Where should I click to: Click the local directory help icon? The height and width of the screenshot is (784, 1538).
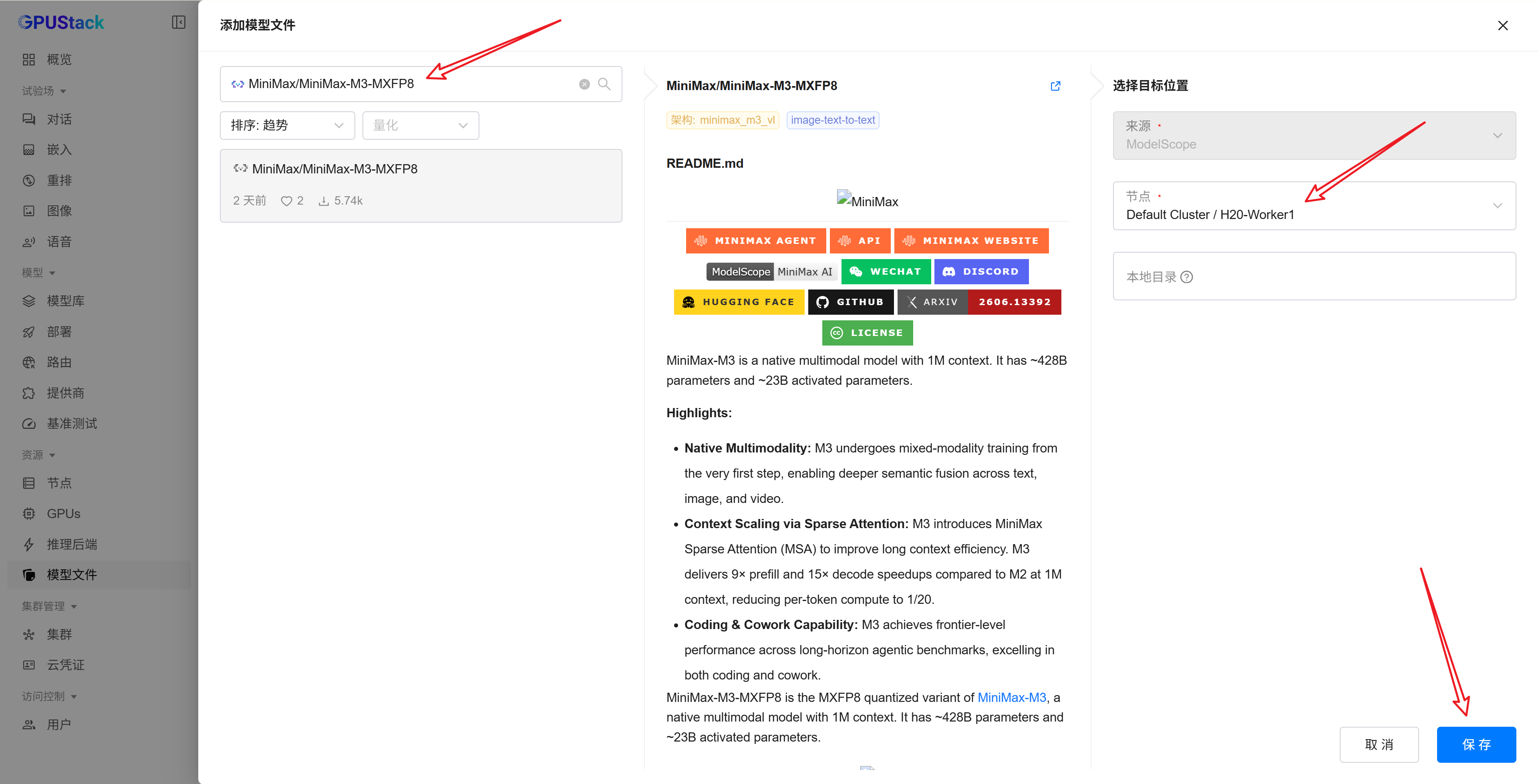(1187, 277)
